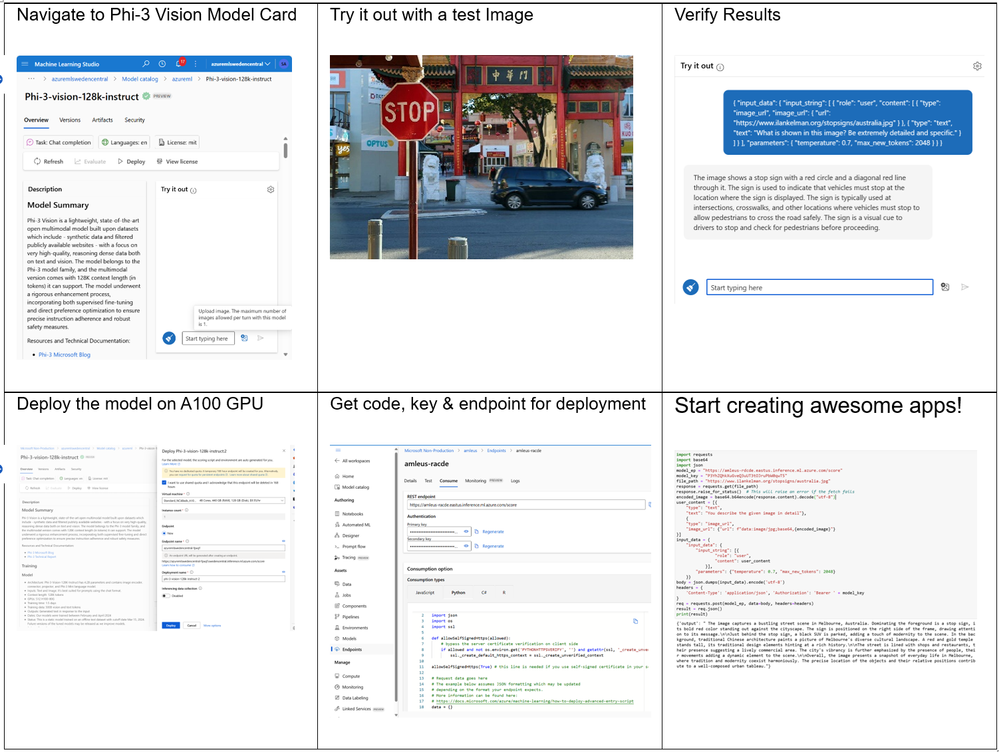
Task: Open the Test tab of amleus-racde
Action: (x=428, y=481)
